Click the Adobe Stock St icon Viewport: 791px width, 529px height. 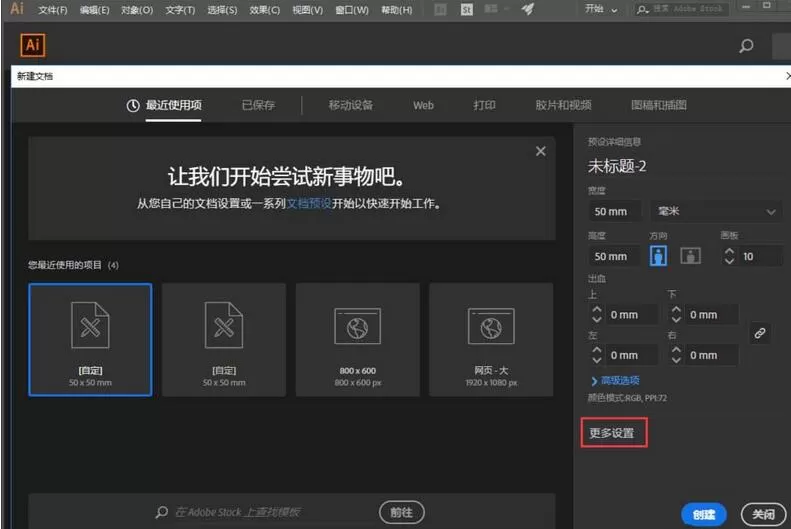467,10
